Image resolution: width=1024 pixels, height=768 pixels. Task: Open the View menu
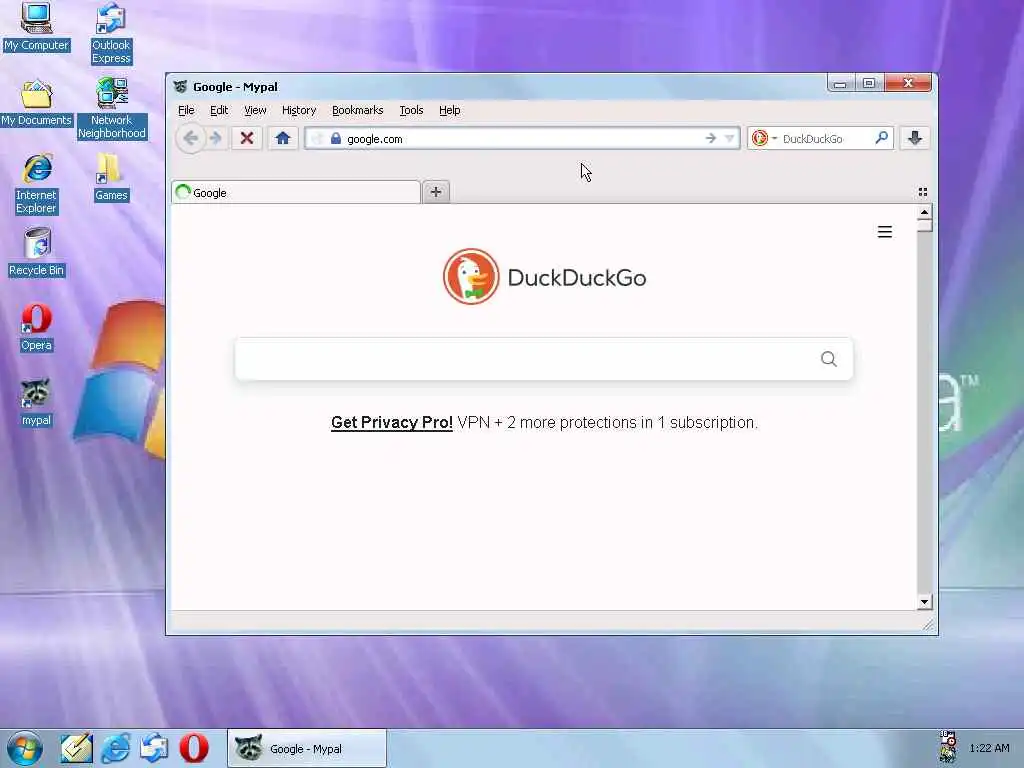255,110
